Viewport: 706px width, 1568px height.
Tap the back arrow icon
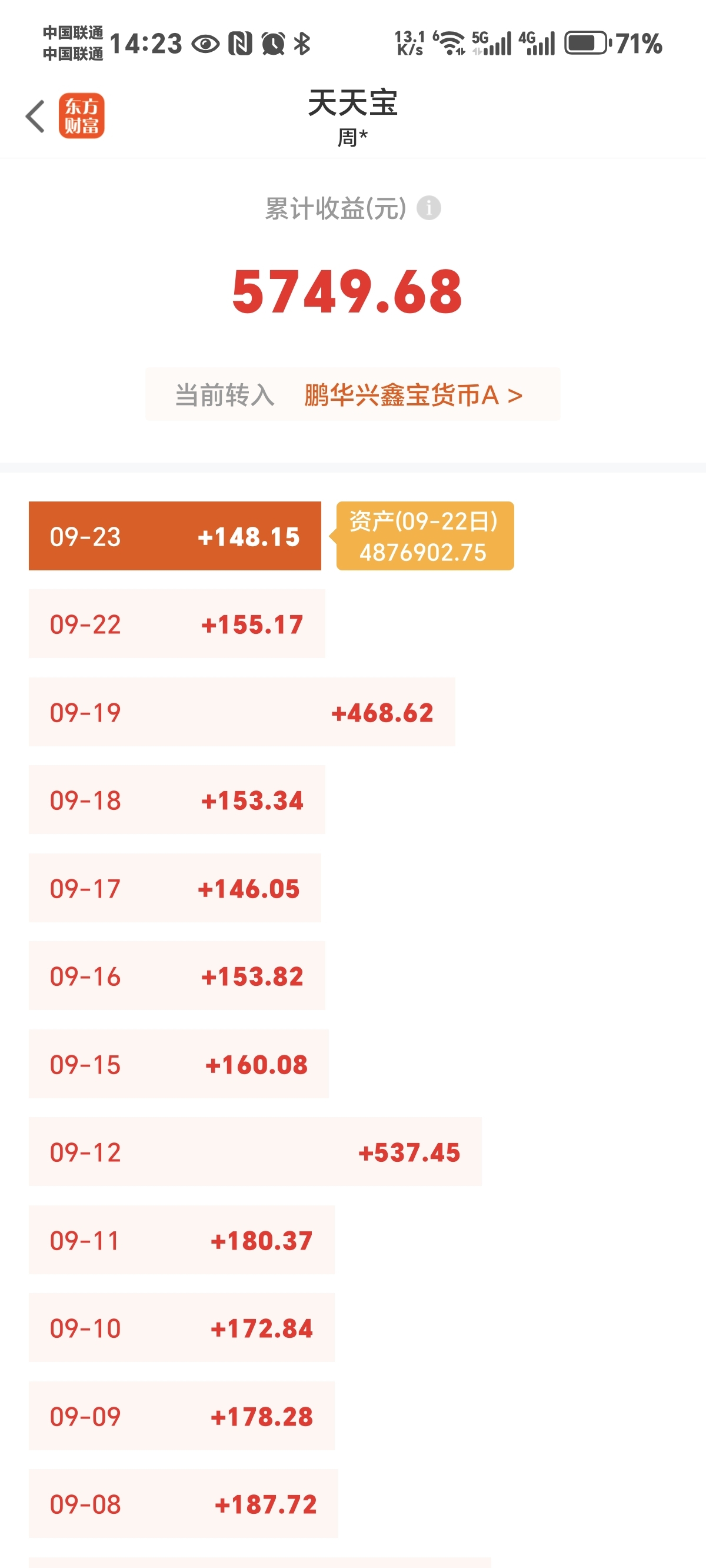point(35,115)
